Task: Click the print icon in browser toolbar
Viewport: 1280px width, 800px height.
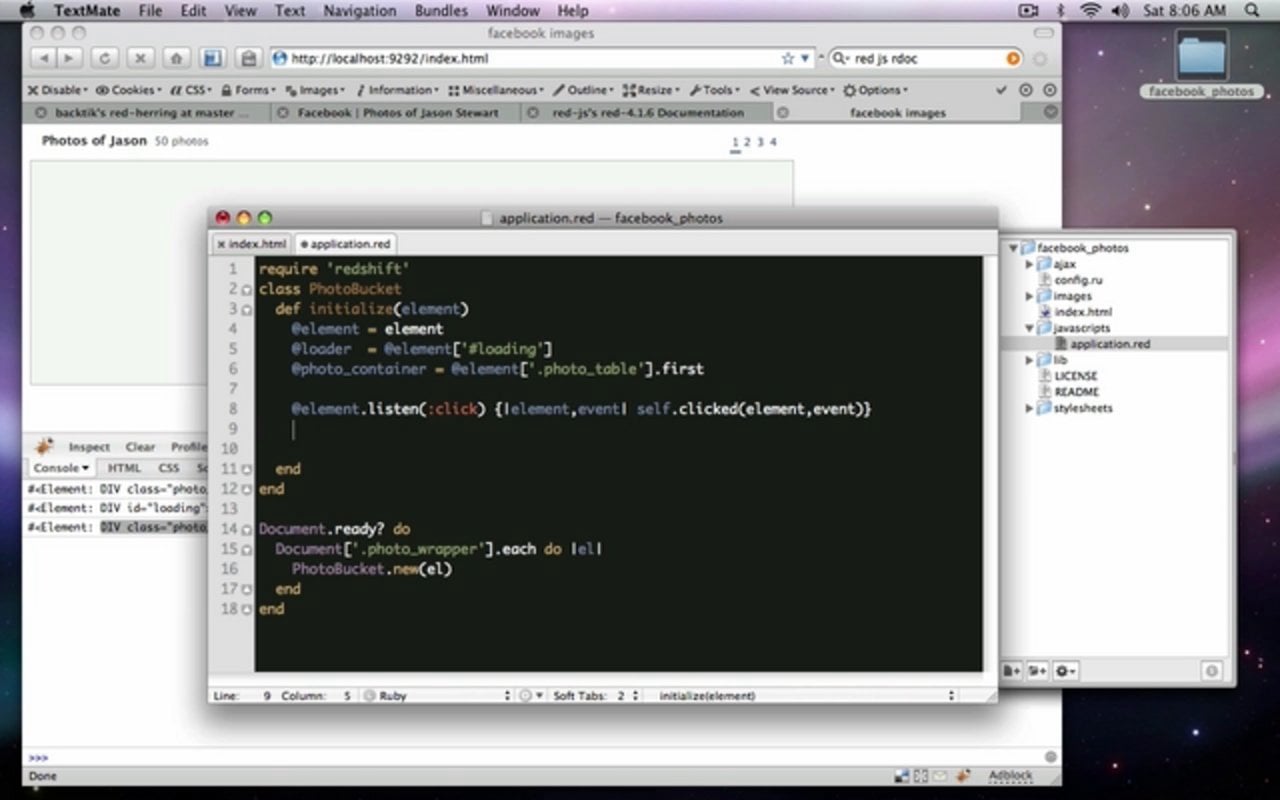Action: tap(249, 59)
